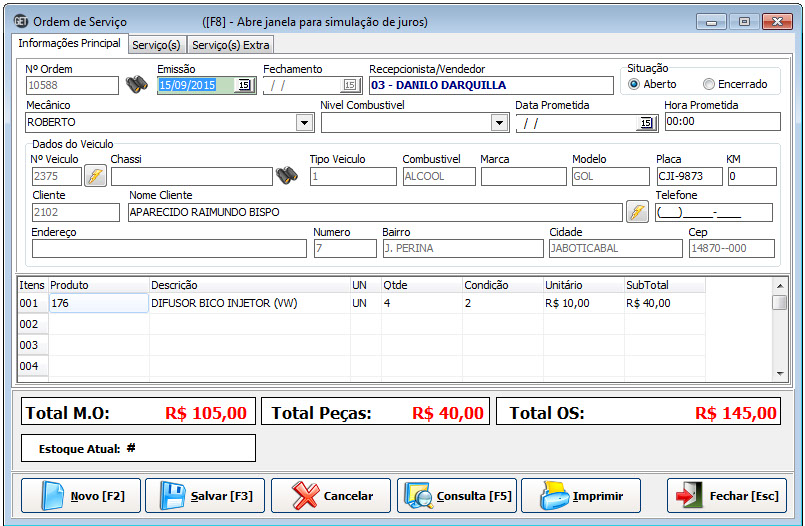Open Data Prometida calendar picker
This screenshot has width=805, height=526.
click(646, 123)
